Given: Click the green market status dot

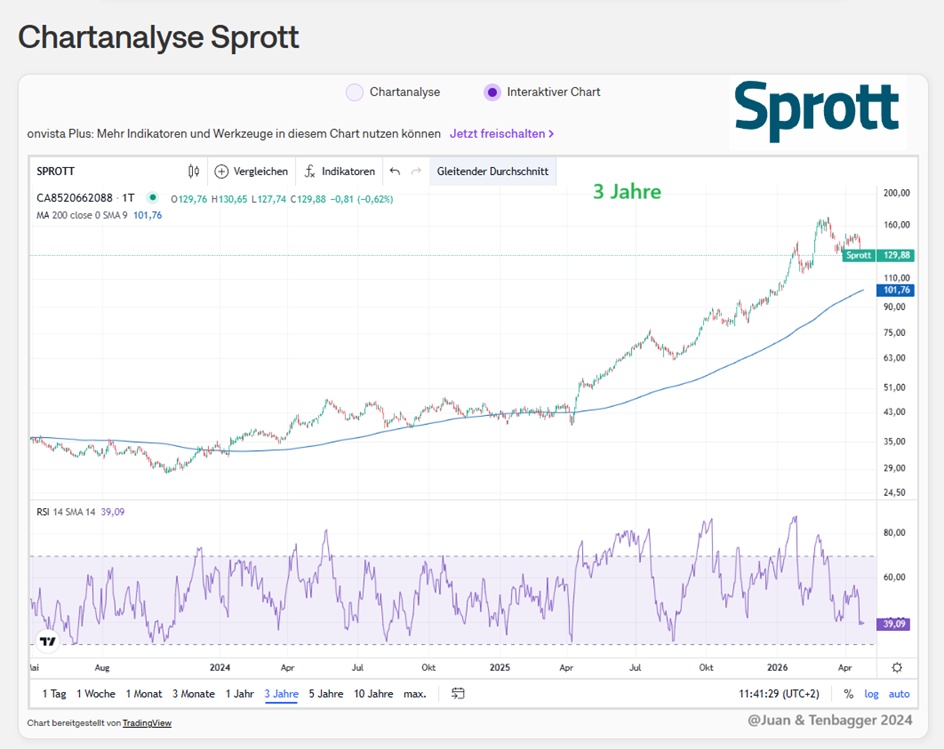Looking at the screenshot, I should 153,197.
